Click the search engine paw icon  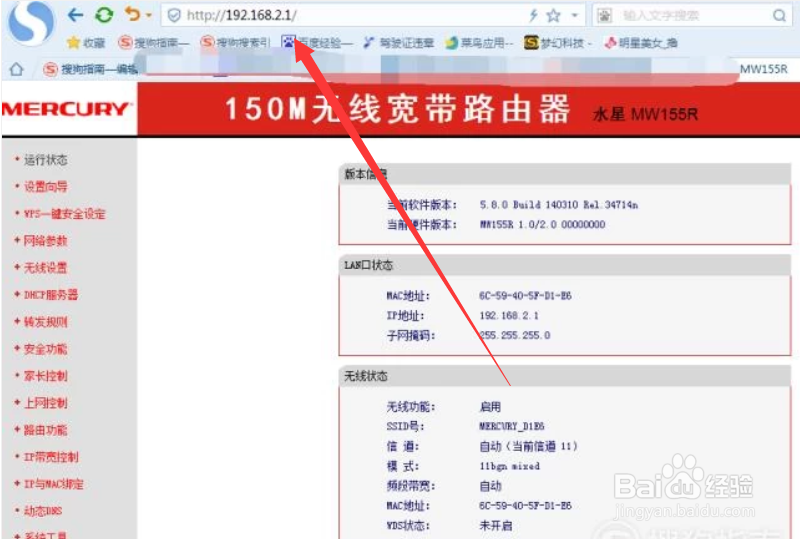[605, 15]
